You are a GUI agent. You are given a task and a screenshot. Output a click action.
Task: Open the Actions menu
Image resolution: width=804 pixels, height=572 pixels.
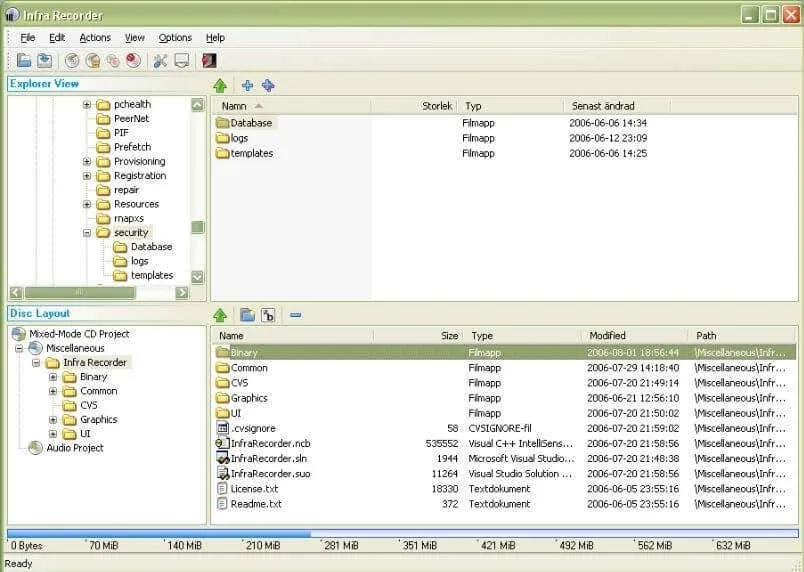(x=95, y=38)
